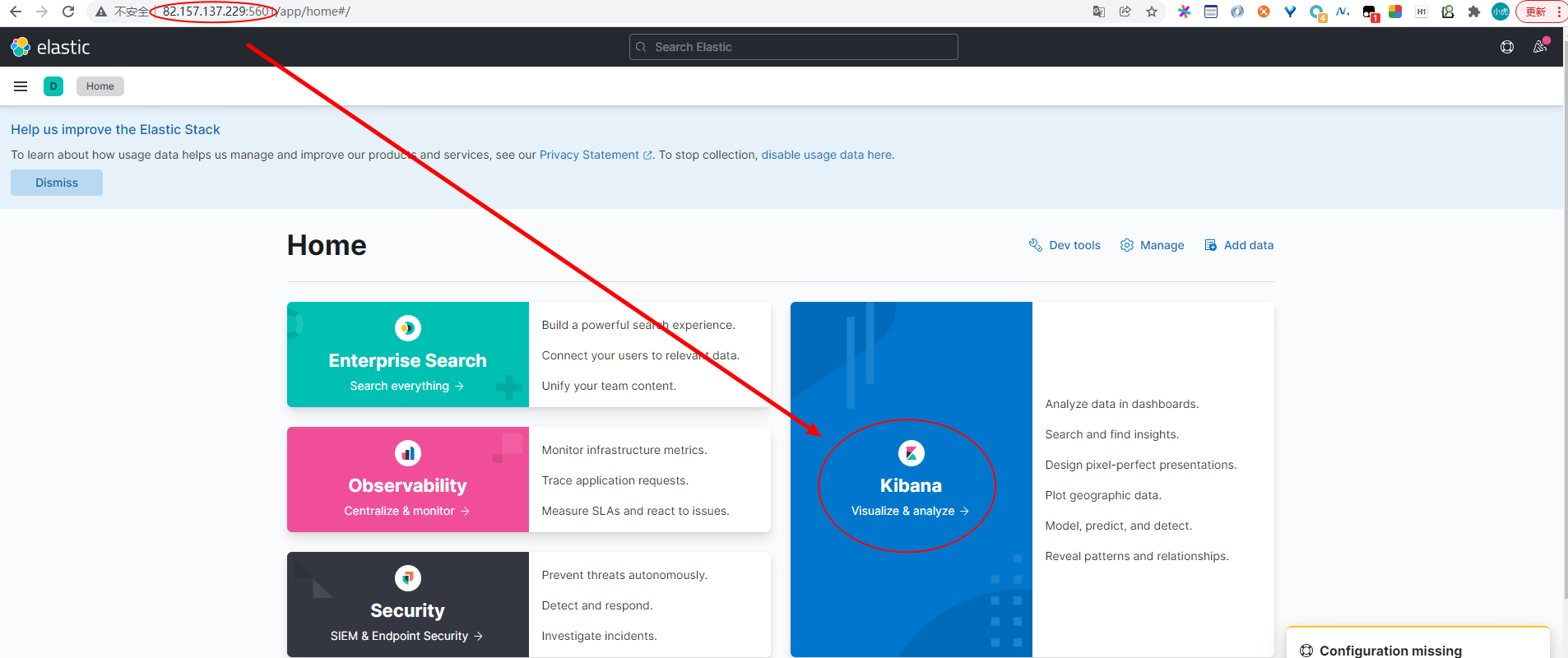Open the Manage link with gear icon
Viewport: 1568px width, 658px height.
[x=1152, y=245]
